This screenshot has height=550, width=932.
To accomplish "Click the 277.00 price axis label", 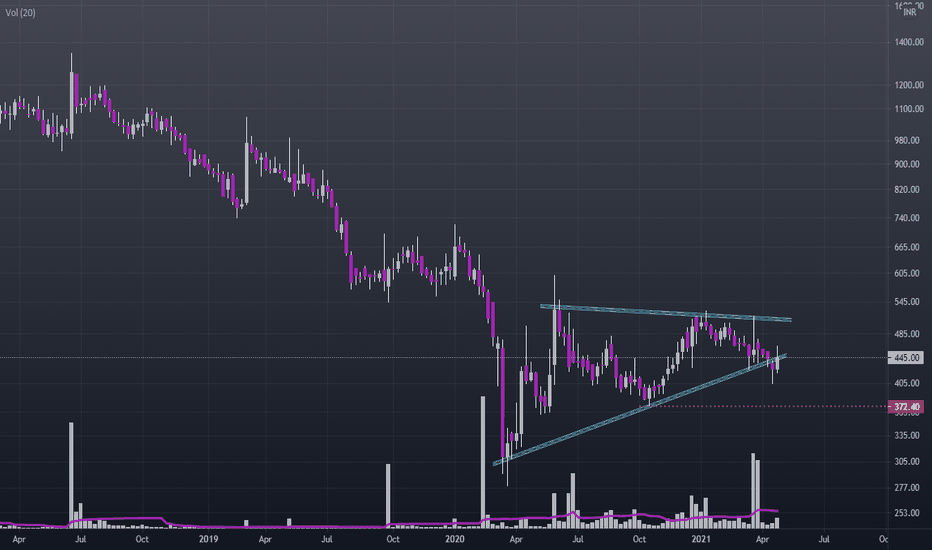I will (907, 488).
